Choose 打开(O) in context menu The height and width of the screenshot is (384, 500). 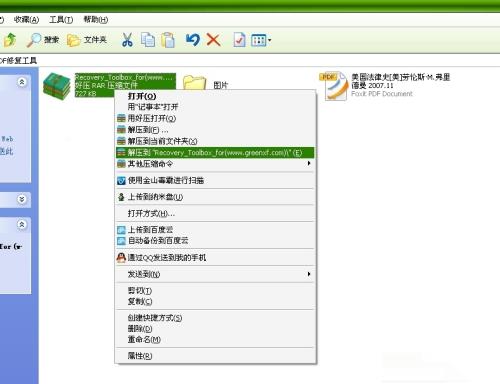(x=215, y=96)
